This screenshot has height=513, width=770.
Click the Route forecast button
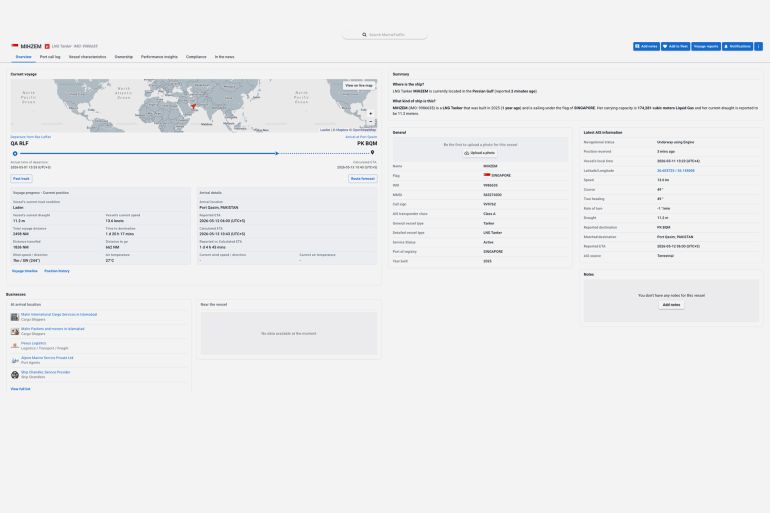(x=362, y=179)
